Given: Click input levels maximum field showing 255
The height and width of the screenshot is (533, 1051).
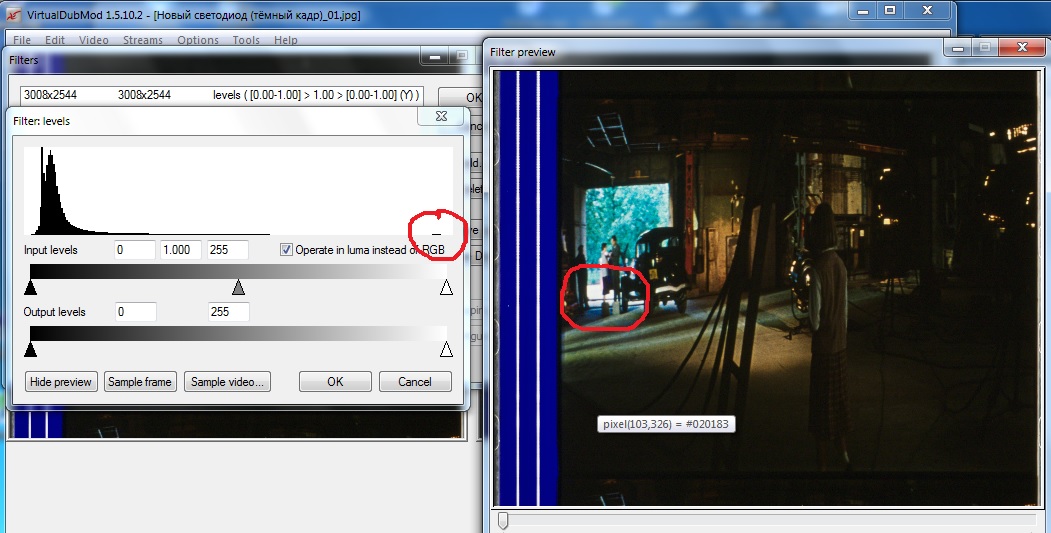Looking at the screenshot, I should point(228,249).
